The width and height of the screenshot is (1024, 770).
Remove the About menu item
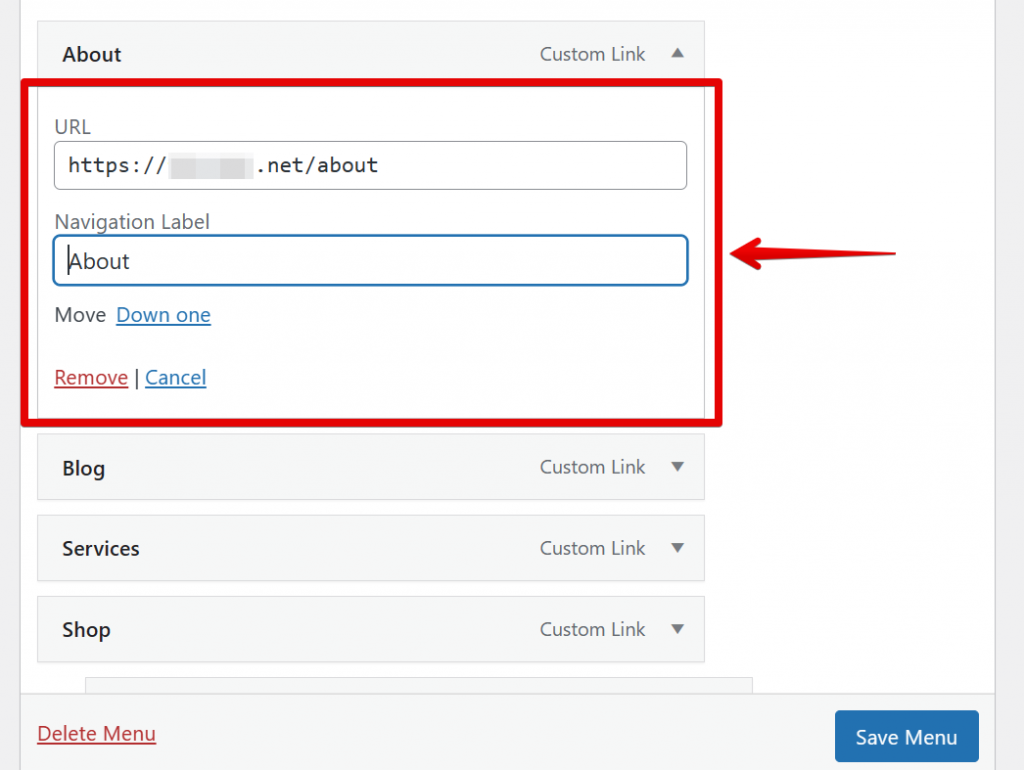pos(91,377)
